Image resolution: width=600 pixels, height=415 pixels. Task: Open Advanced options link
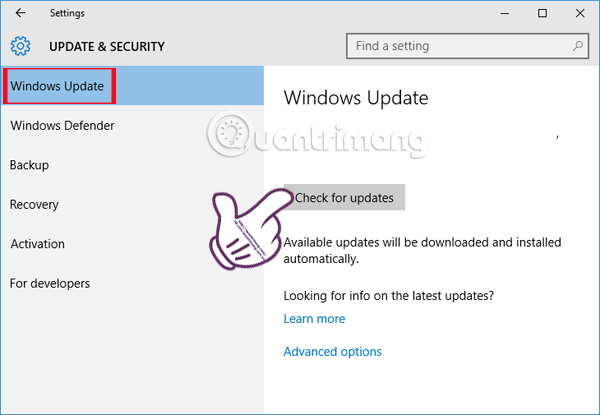[333, 352]
